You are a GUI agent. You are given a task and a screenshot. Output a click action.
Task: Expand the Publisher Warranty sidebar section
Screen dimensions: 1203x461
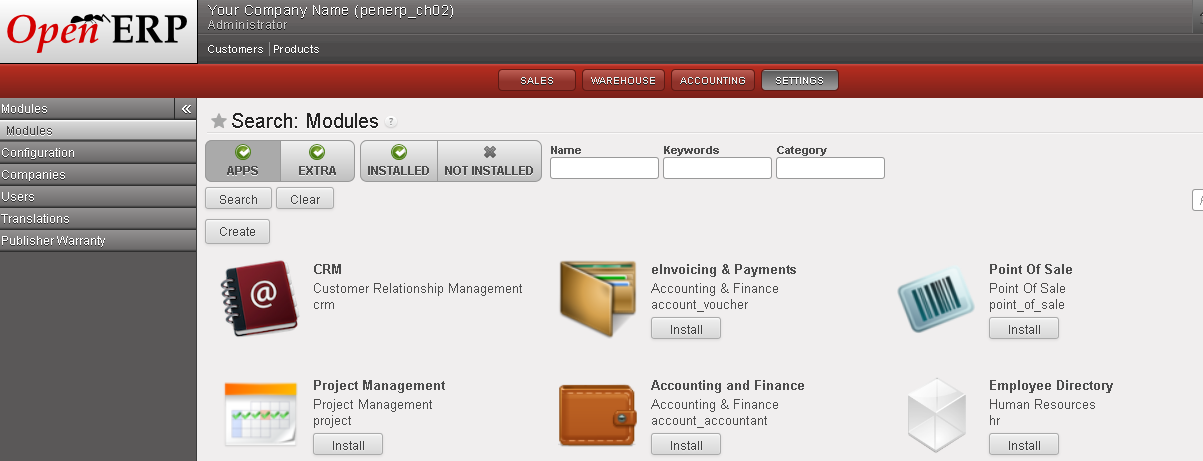pyautogui.click(x=98, y=240)
